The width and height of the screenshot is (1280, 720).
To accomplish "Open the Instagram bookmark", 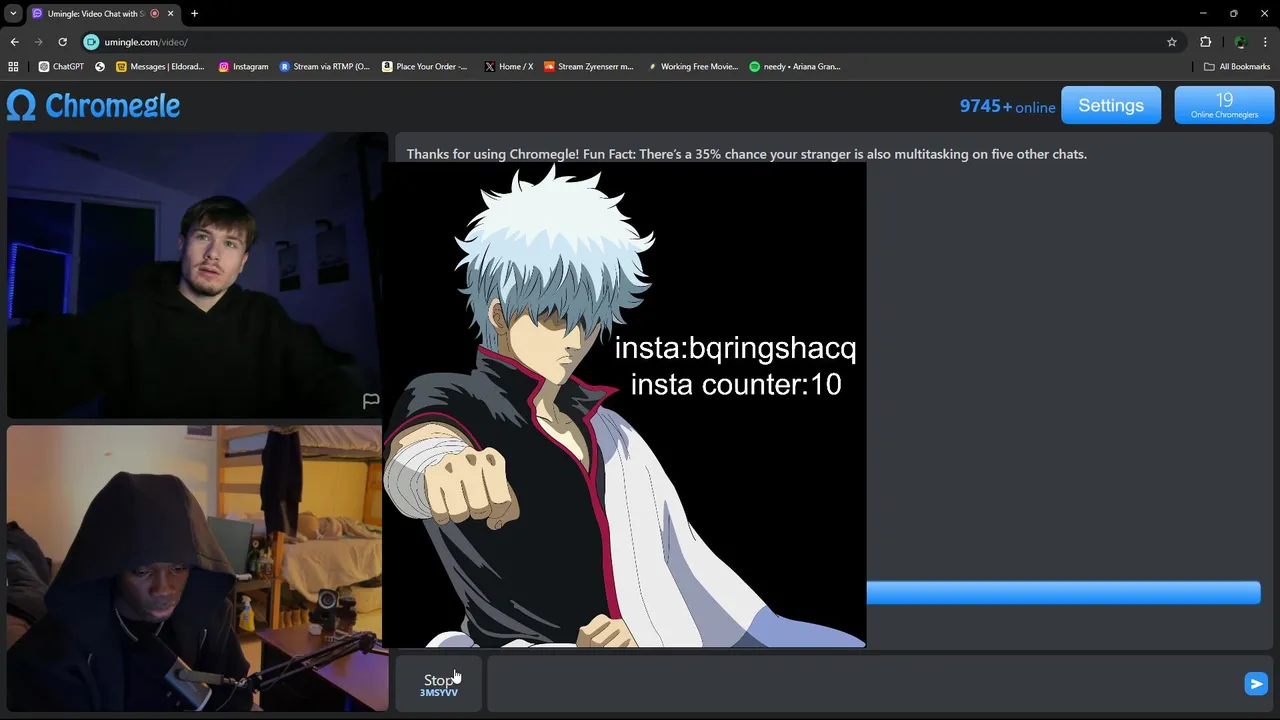I will 243,67.
